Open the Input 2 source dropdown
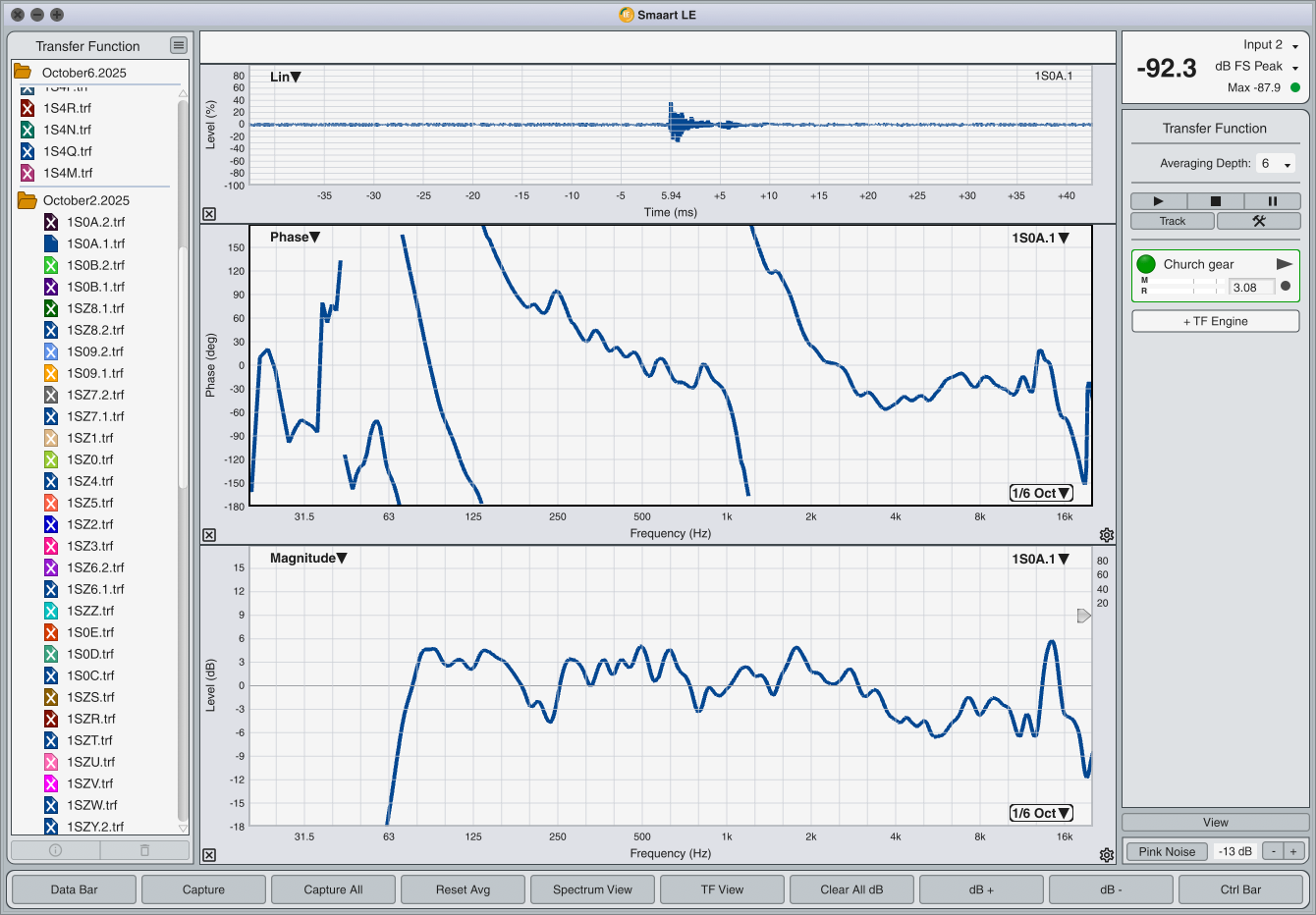 point(1271,45)
